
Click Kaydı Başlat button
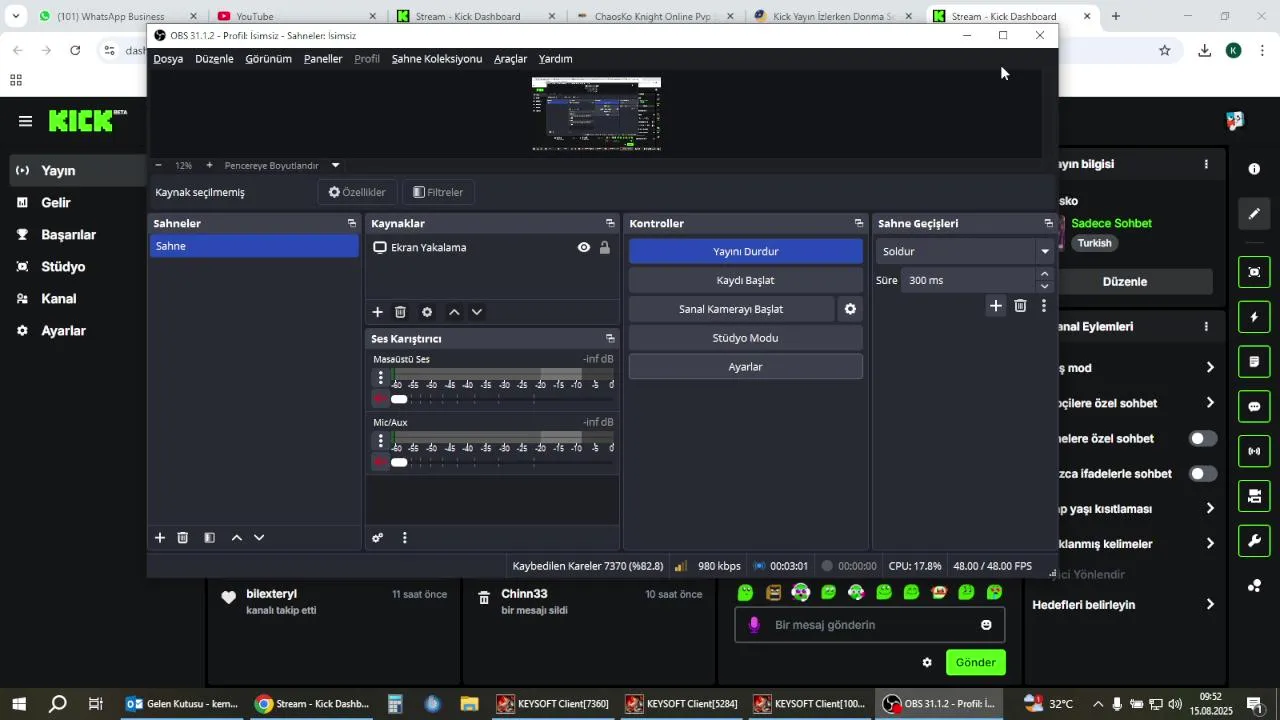tap(746, 281)
